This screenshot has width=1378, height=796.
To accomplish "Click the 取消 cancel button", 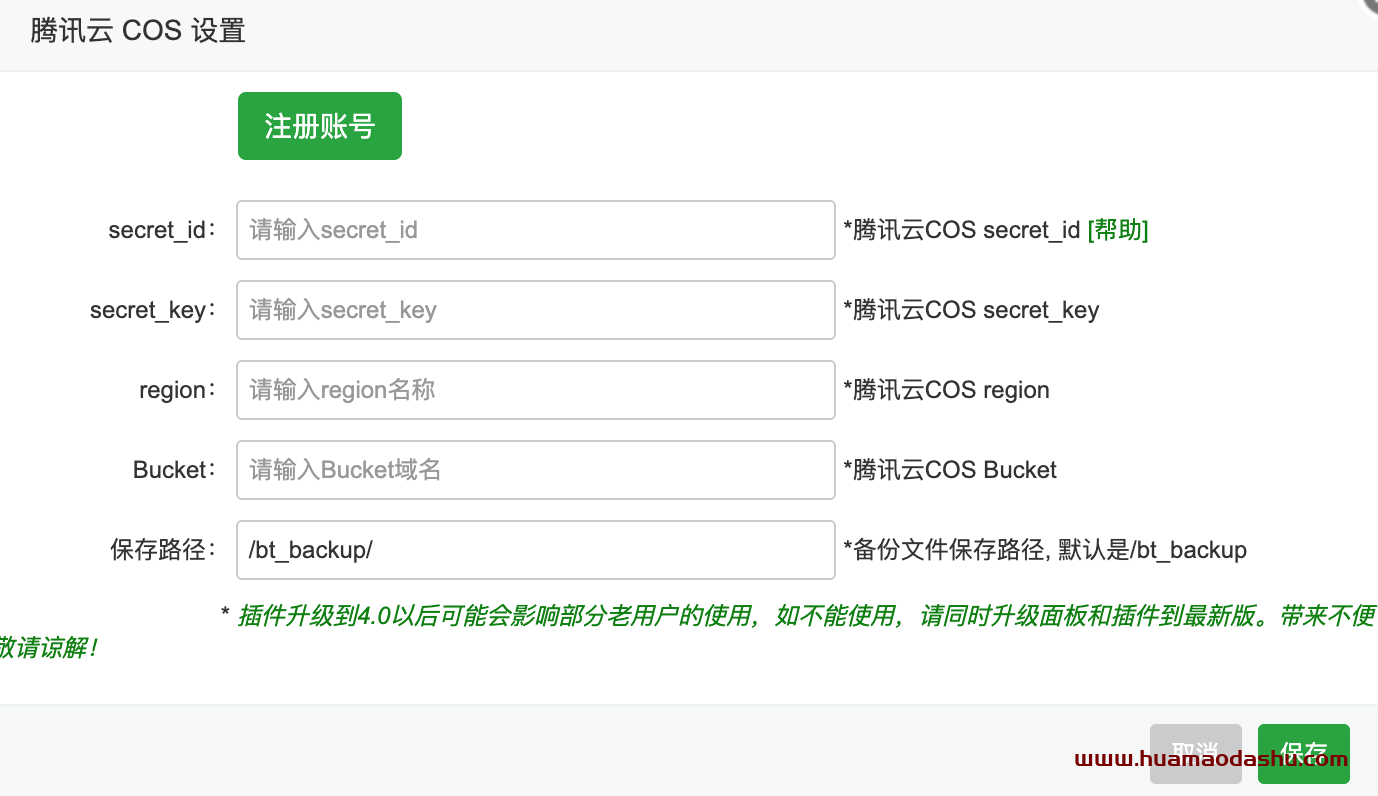I will [x=1196, y=754].
